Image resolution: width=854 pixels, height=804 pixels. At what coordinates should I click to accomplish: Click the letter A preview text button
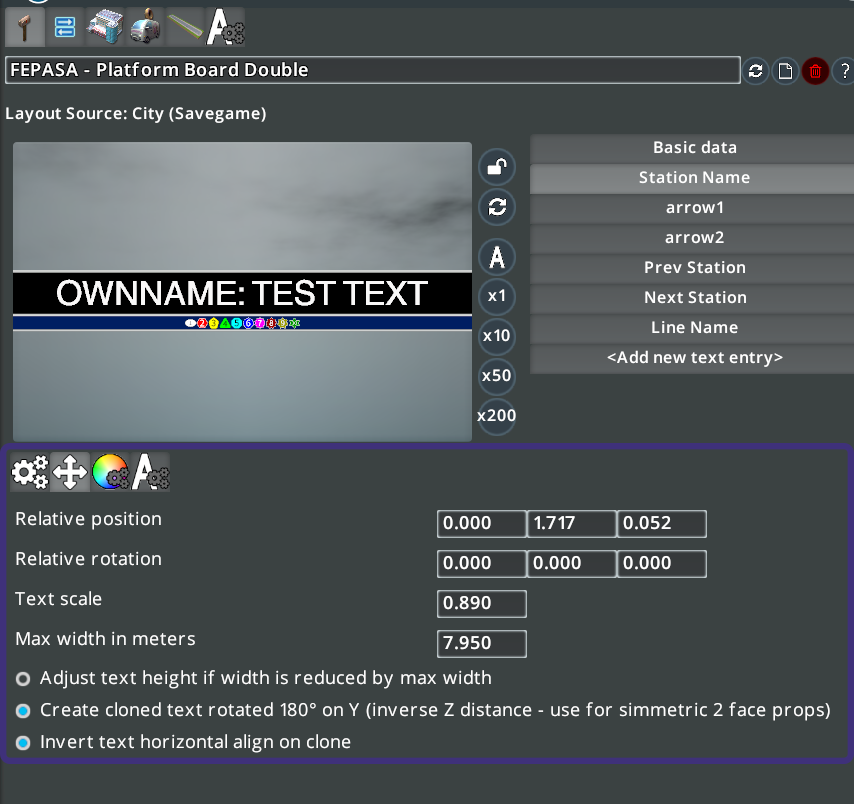pos(497,257)
